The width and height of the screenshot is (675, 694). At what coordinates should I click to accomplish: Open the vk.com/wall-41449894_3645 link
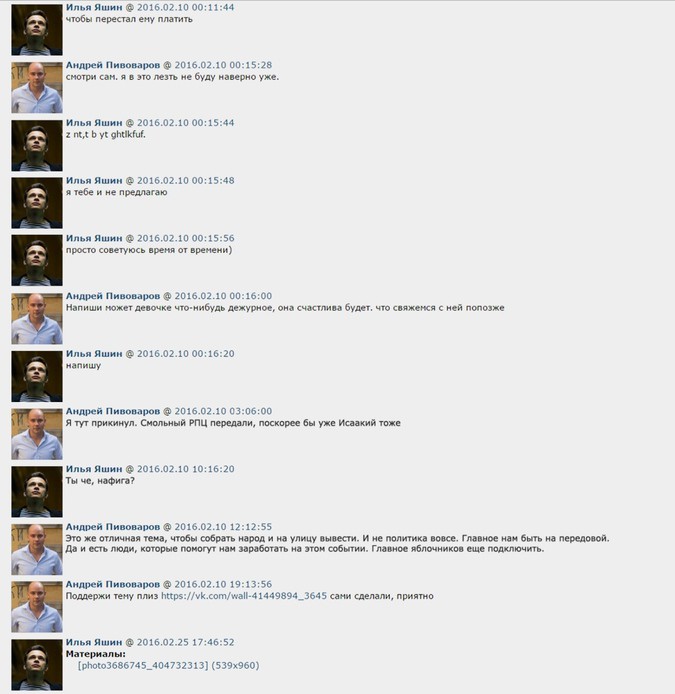click(x=244, y=596)
